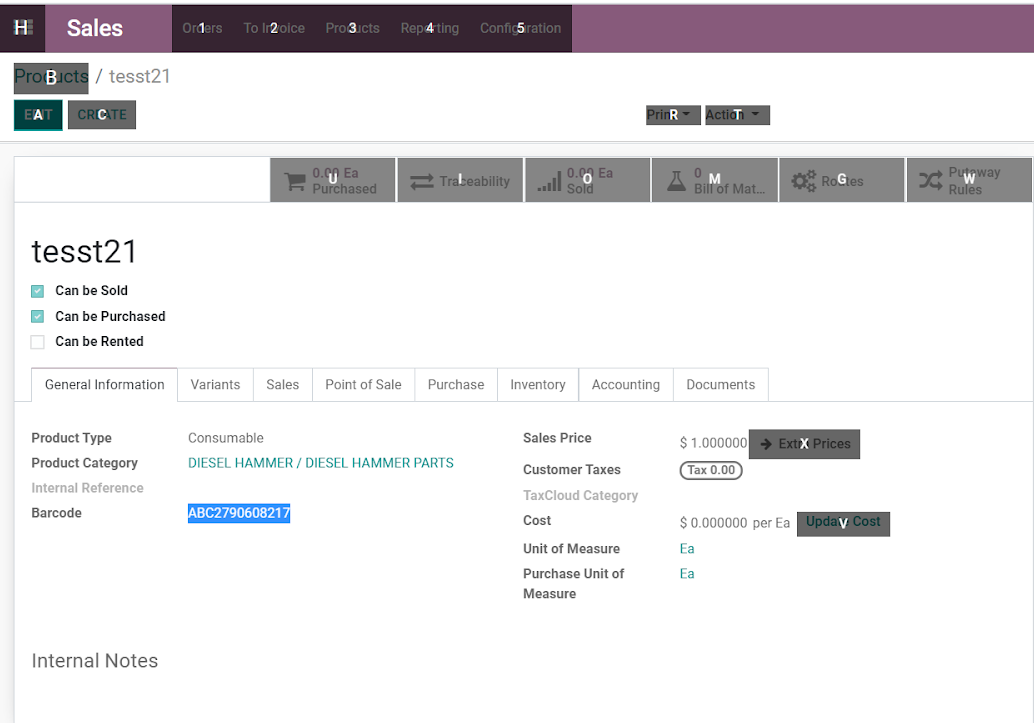Open the apps home menu icon
1035x727 pixels.
pyautogui.click(x=21, y=28)
